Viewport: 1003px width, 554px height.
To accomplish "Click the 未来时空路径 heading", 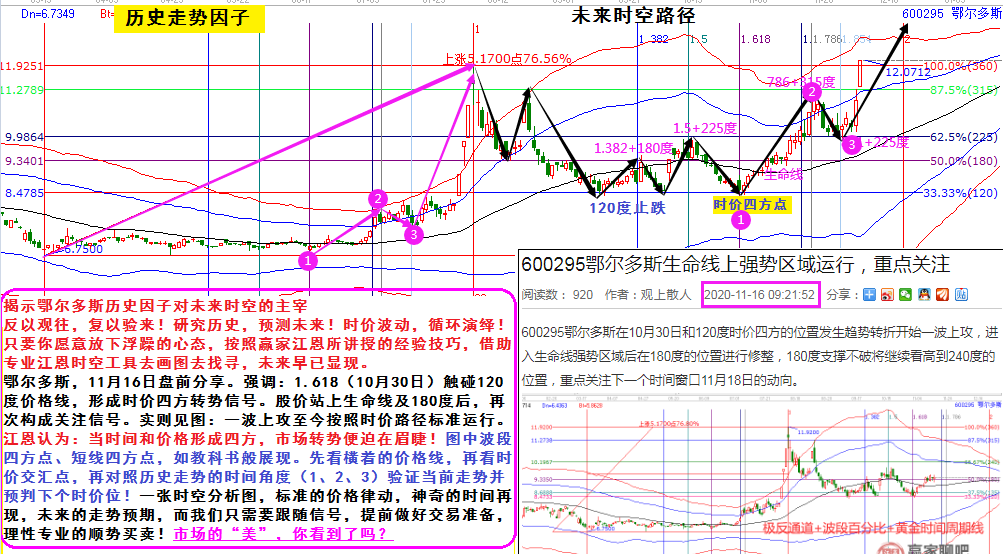I will (x=632, y=16).
